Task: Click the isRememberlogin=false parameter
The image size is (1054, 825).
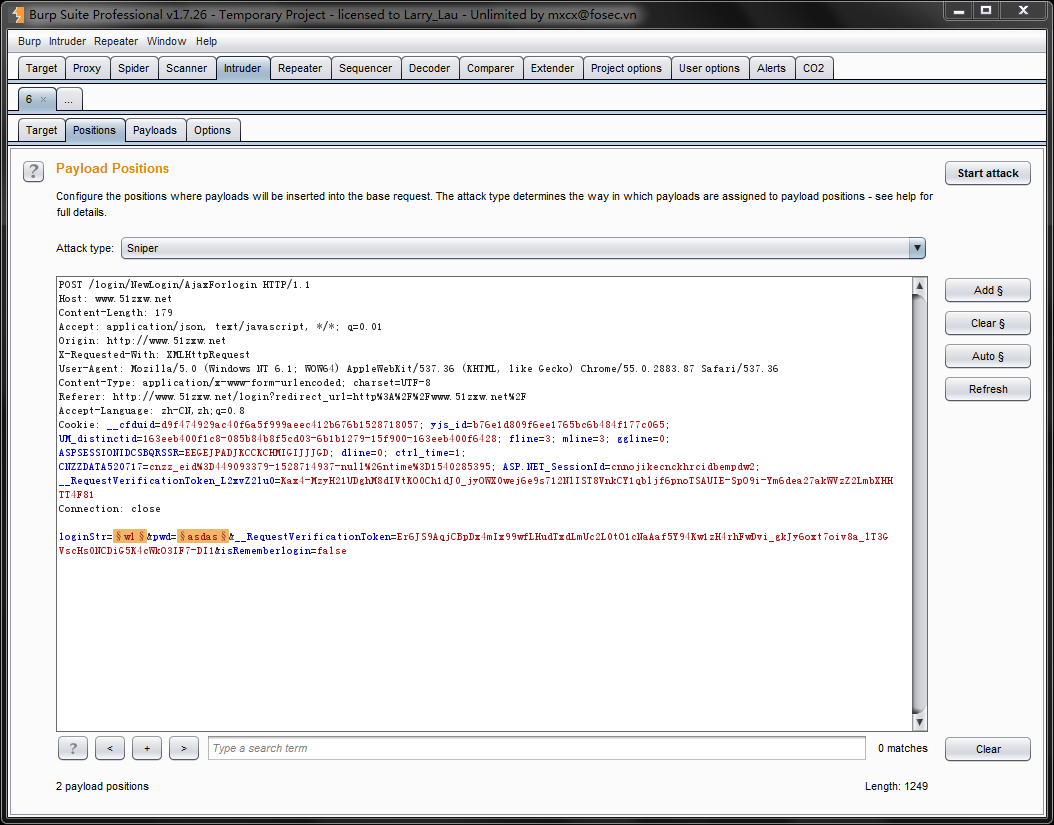Action: pyautogui.click(x=284, y=550)
